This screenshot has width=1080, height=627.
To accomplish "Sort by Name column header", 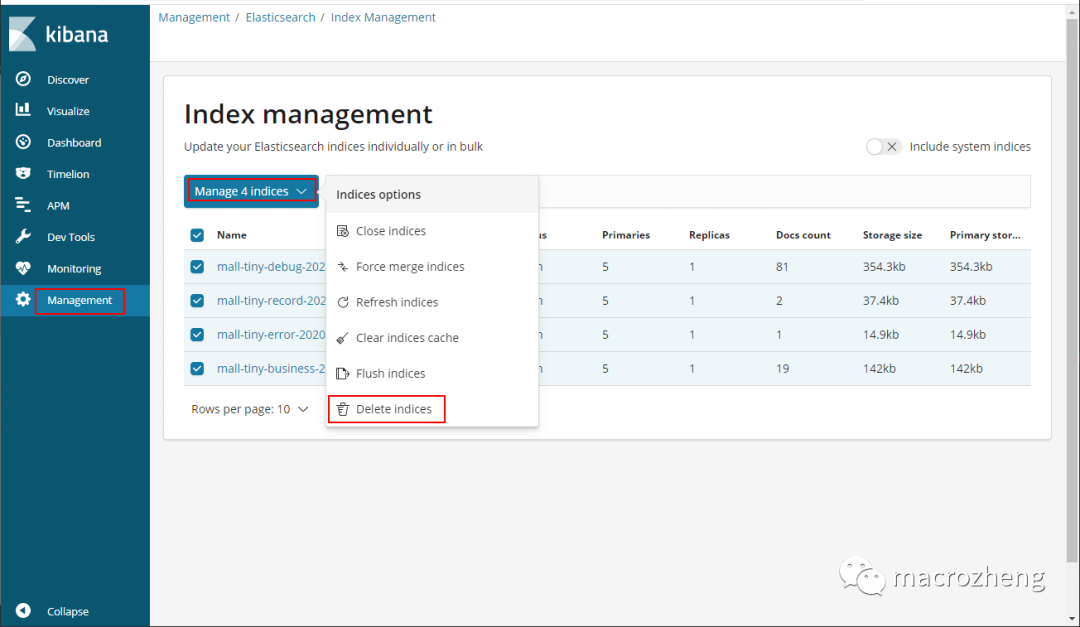I will point(231,235).
